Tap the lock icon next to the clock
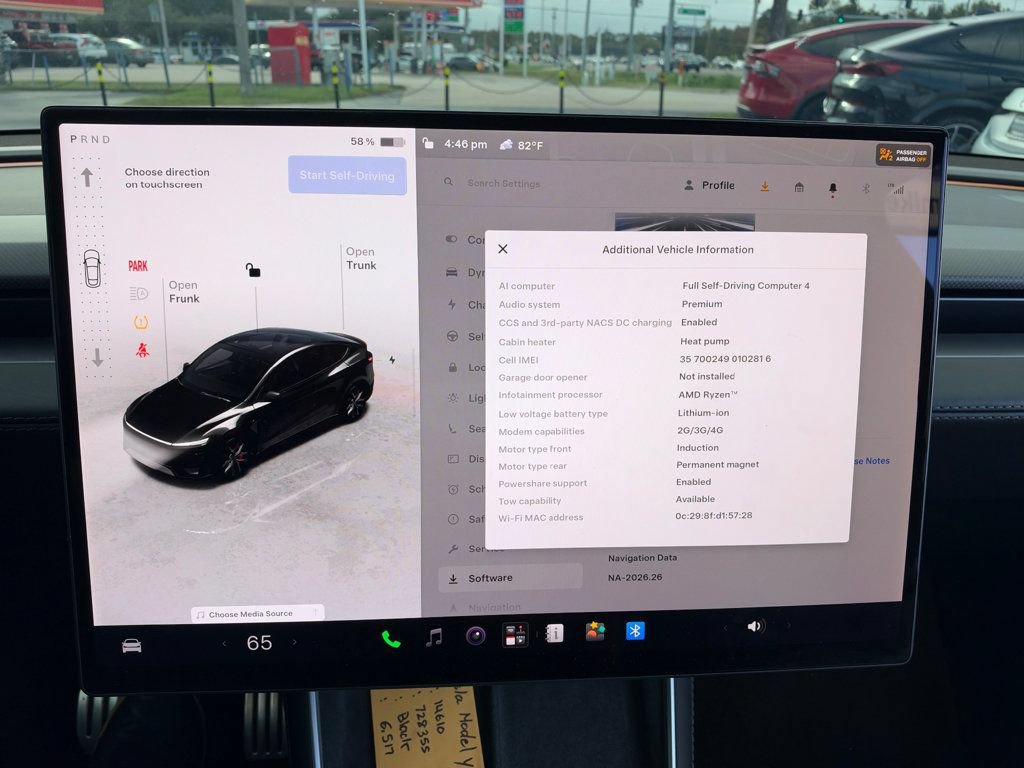 (x=428, y=143)
